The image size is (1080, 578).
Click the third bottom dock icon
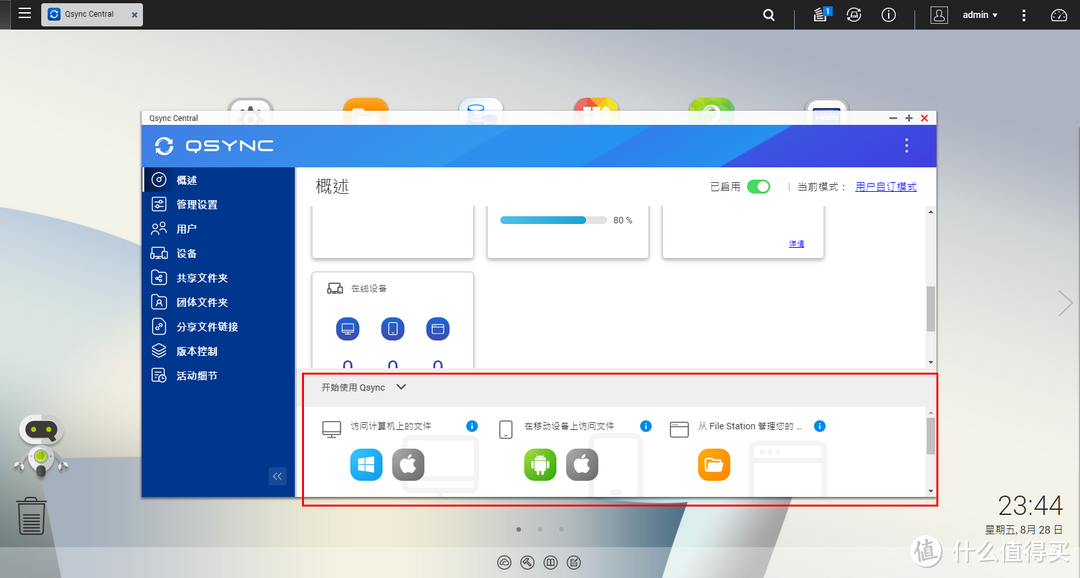(x=550, y=563)
